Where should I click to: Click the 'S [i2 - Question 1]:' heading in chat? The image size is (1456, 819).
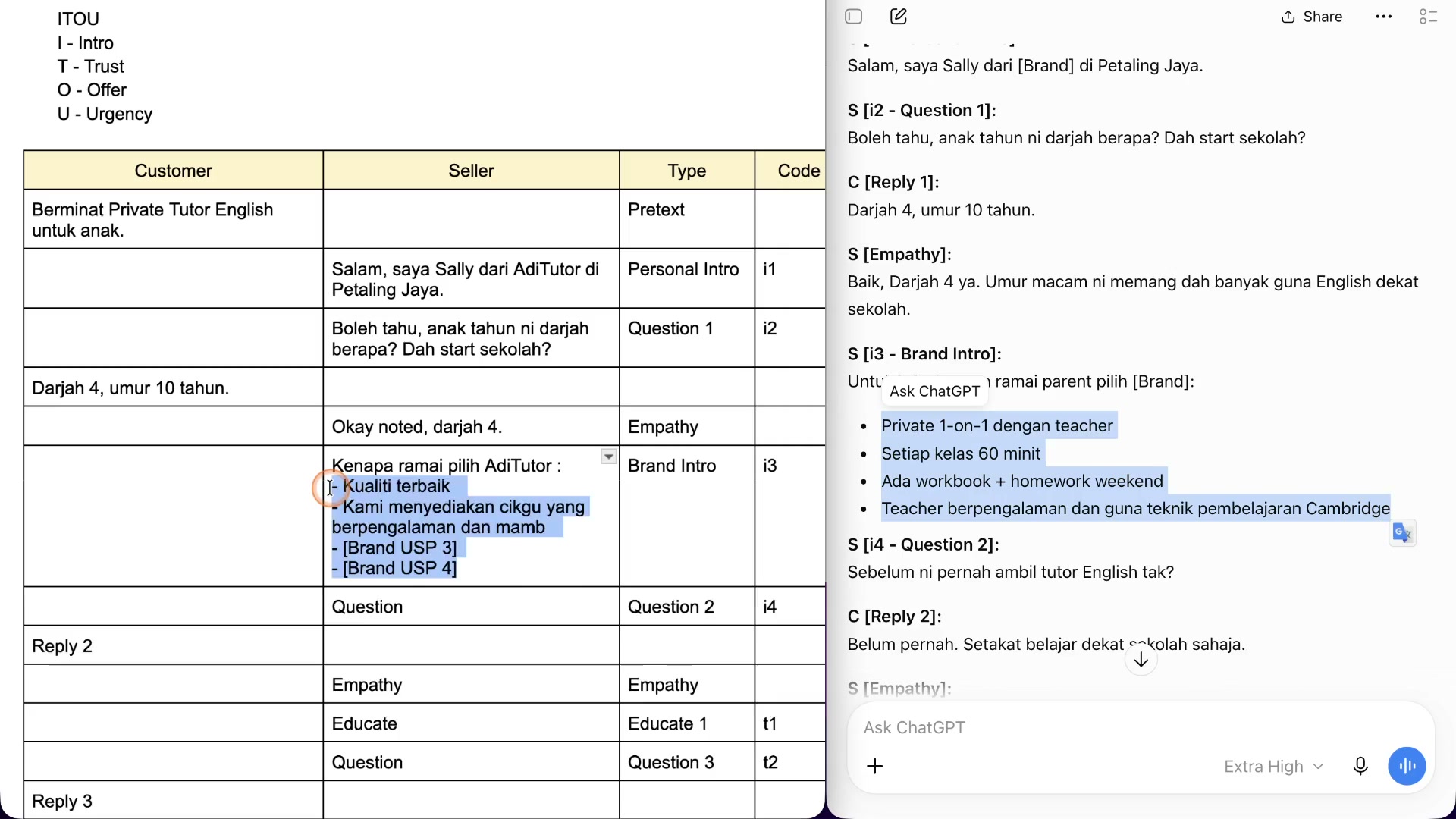921,111
